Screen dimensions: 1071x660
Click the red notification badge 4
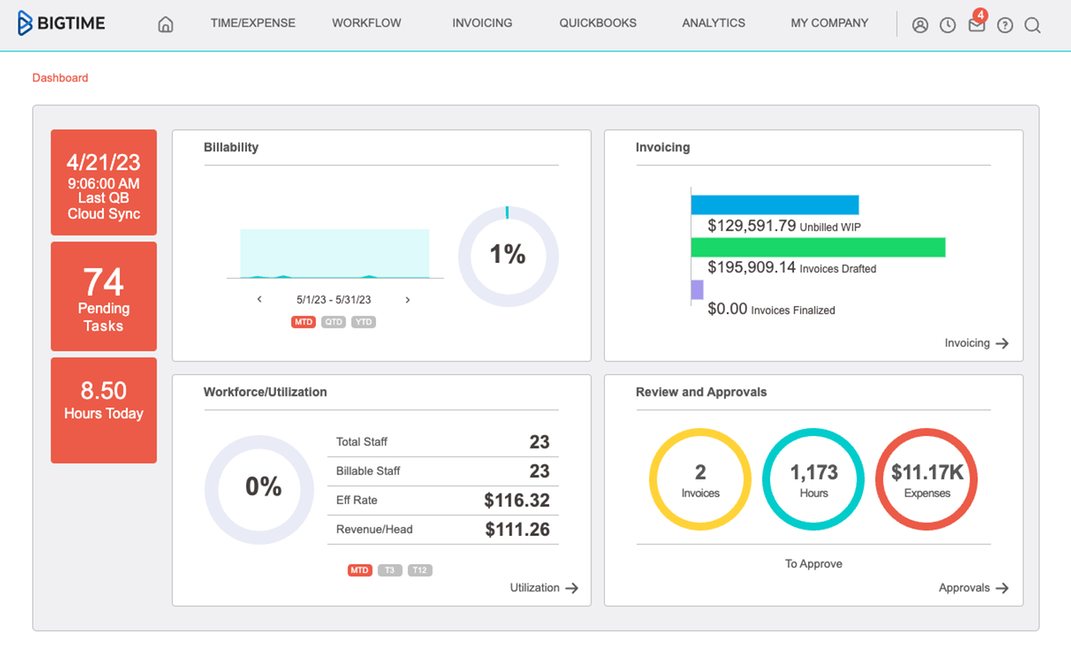980,15
